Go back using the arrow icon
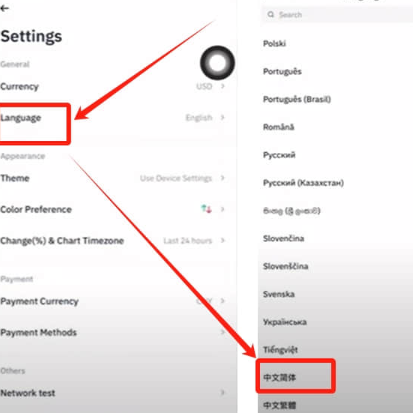 click(5, 8)
